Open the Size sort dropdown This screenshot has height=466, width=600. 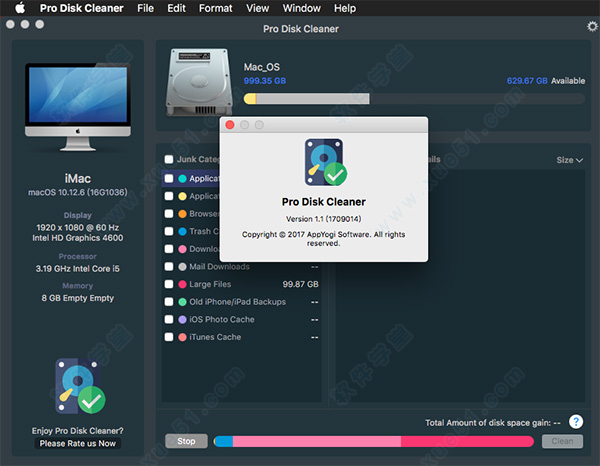(x=569, y=160)
